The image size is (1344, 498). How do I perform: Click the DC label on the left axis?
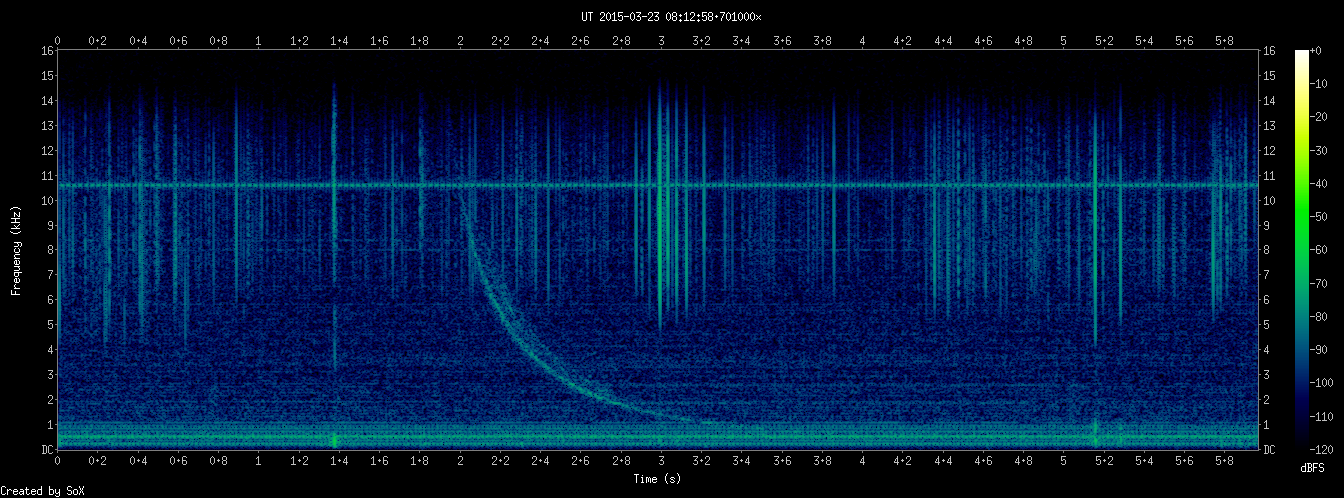tap(47, 450)
